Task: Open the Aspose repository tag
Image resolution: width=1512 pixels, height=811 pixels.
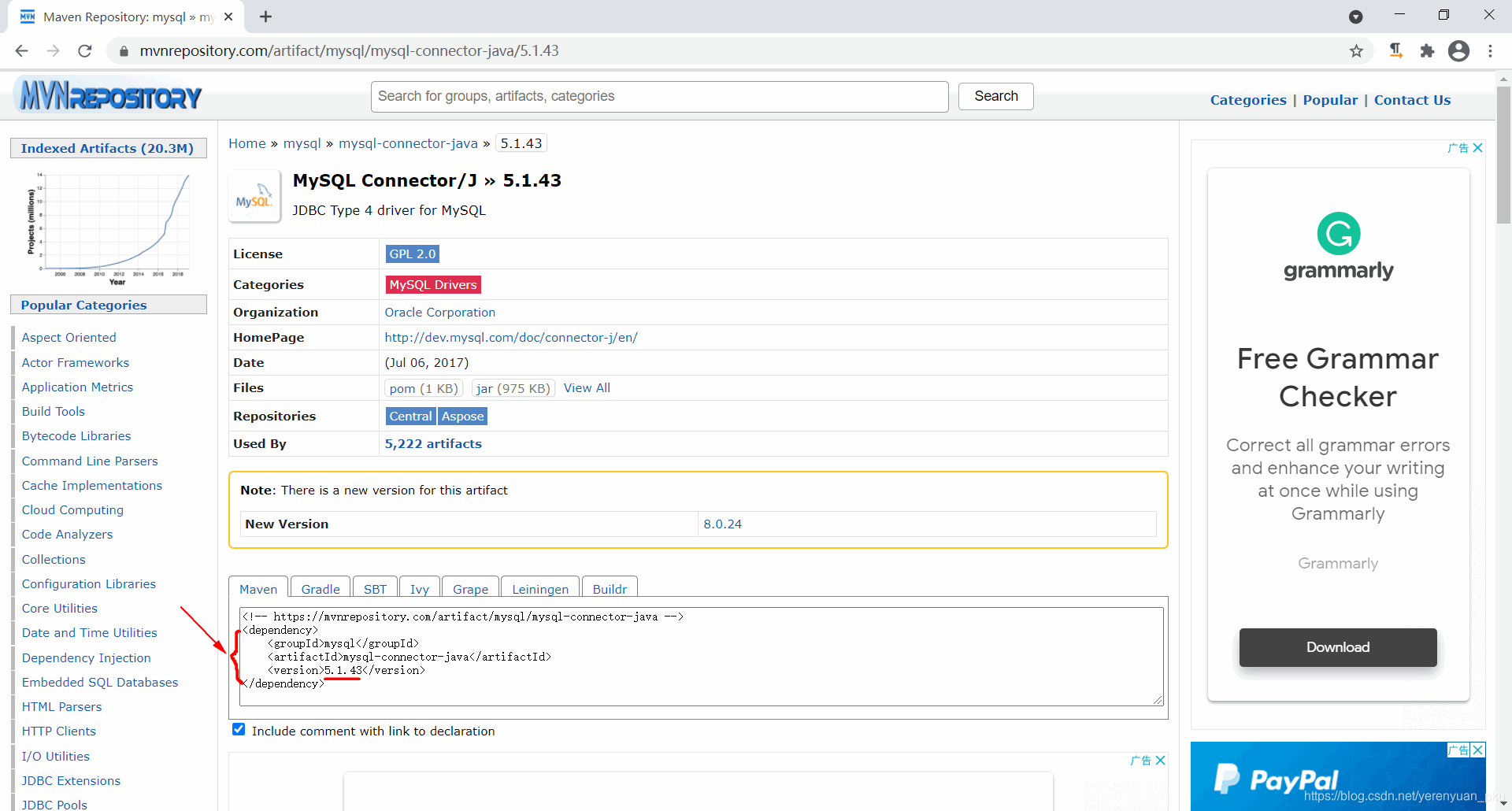Action: tap(462, 416)
